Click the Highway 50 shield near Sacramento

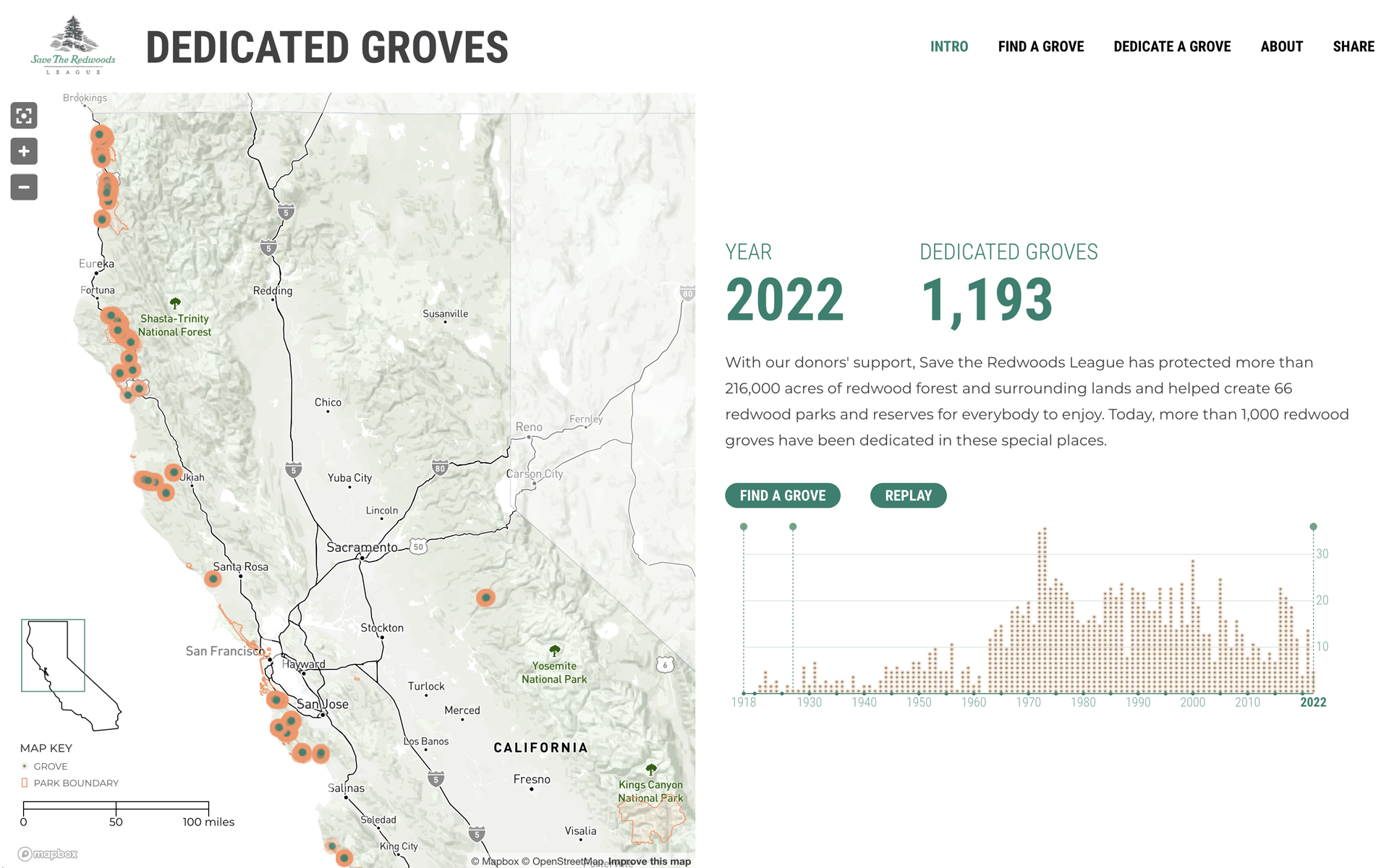pyautogui.click(x=418, y=547)
